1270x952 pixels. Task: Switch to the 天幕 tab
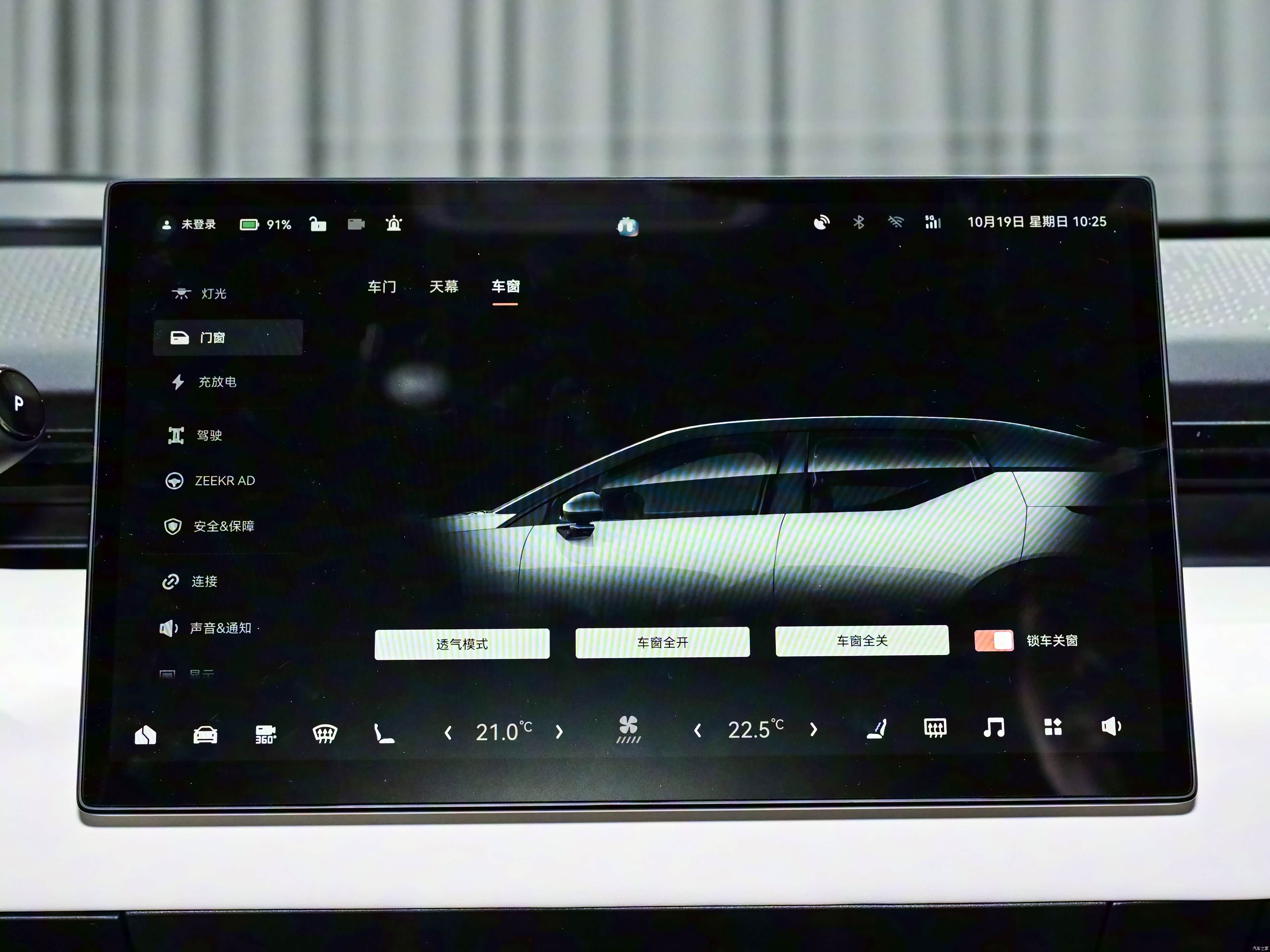(444, 286)
